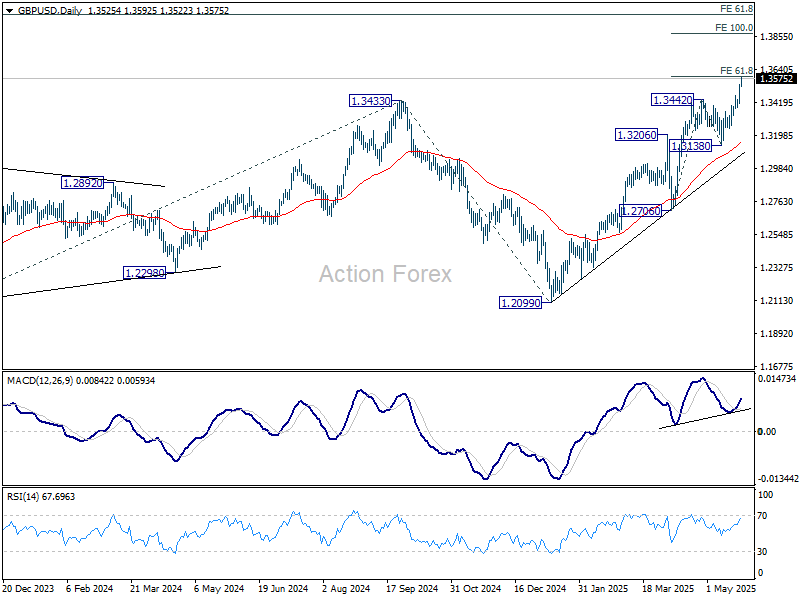Click the 20 Dec 2023 date label

point(28,588)
